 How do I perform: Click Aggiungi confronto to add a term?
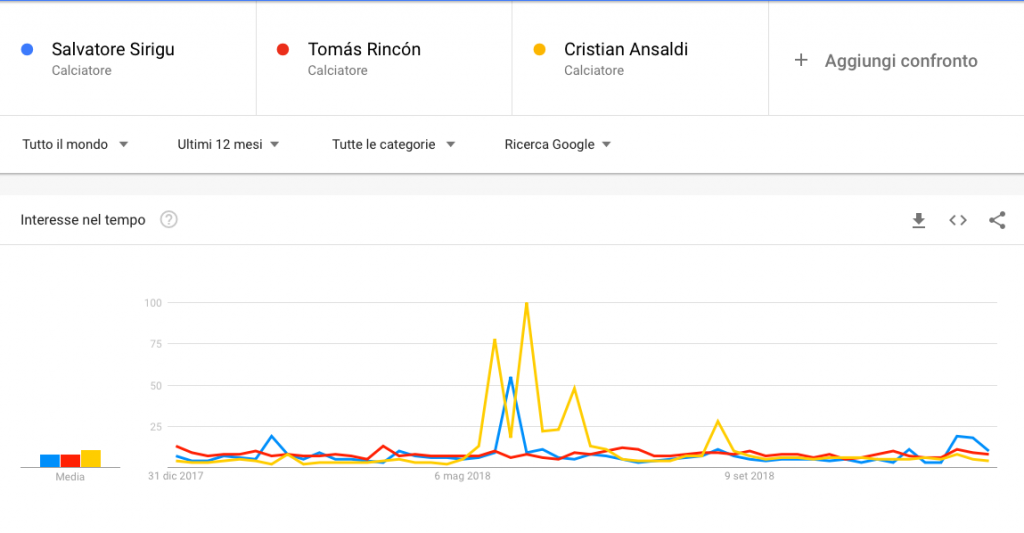[x=900, y=61]
